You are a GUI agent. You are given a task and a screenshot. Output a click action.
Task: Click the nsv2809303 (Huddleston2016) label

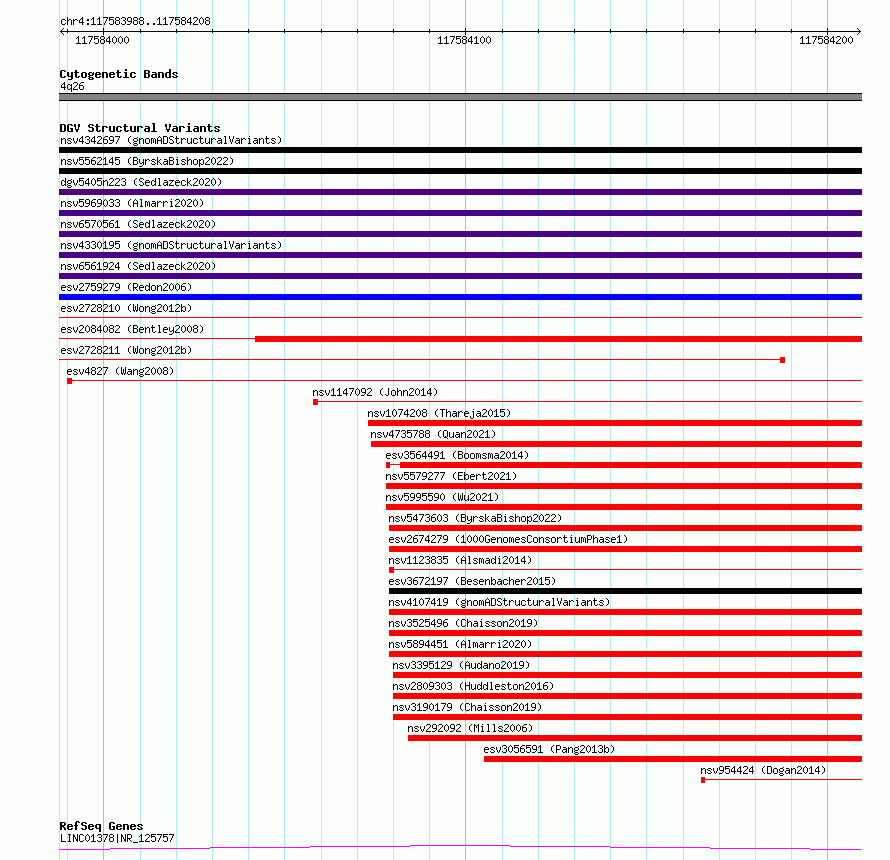(473, 686)
